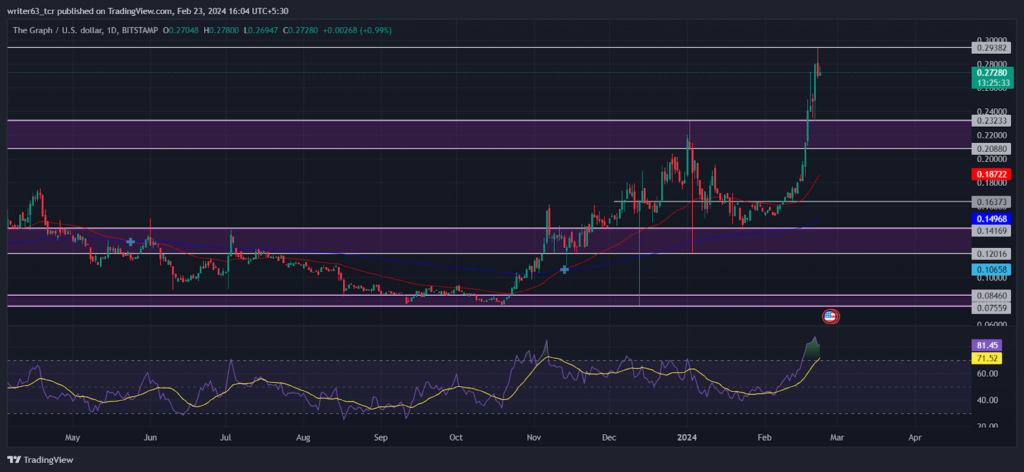Click the dark blue moving average value 0.14968
Screen dimensions: 1024x472
click(991, 219)
